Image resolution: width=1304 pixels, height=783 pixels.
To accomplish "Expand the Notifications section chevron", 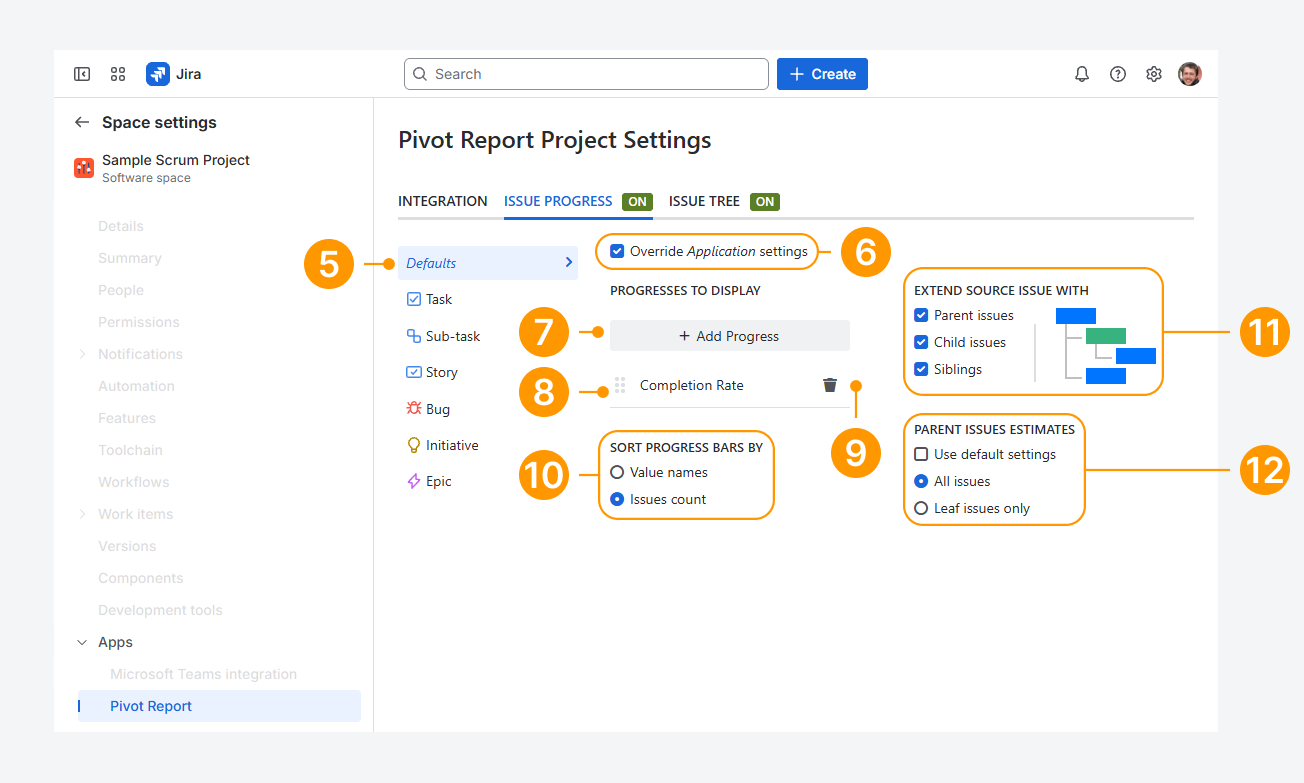I will click(82, 354).
